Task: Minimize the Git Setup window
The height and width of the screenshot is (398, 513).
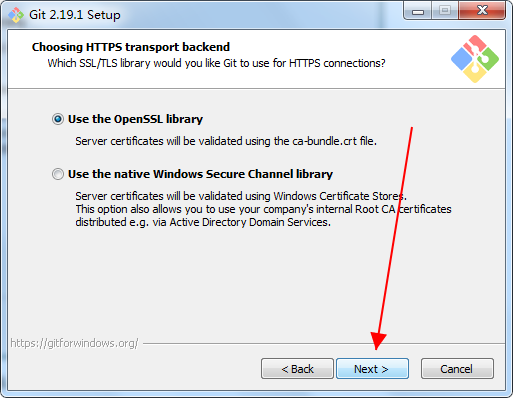Action: click(418, 11)
